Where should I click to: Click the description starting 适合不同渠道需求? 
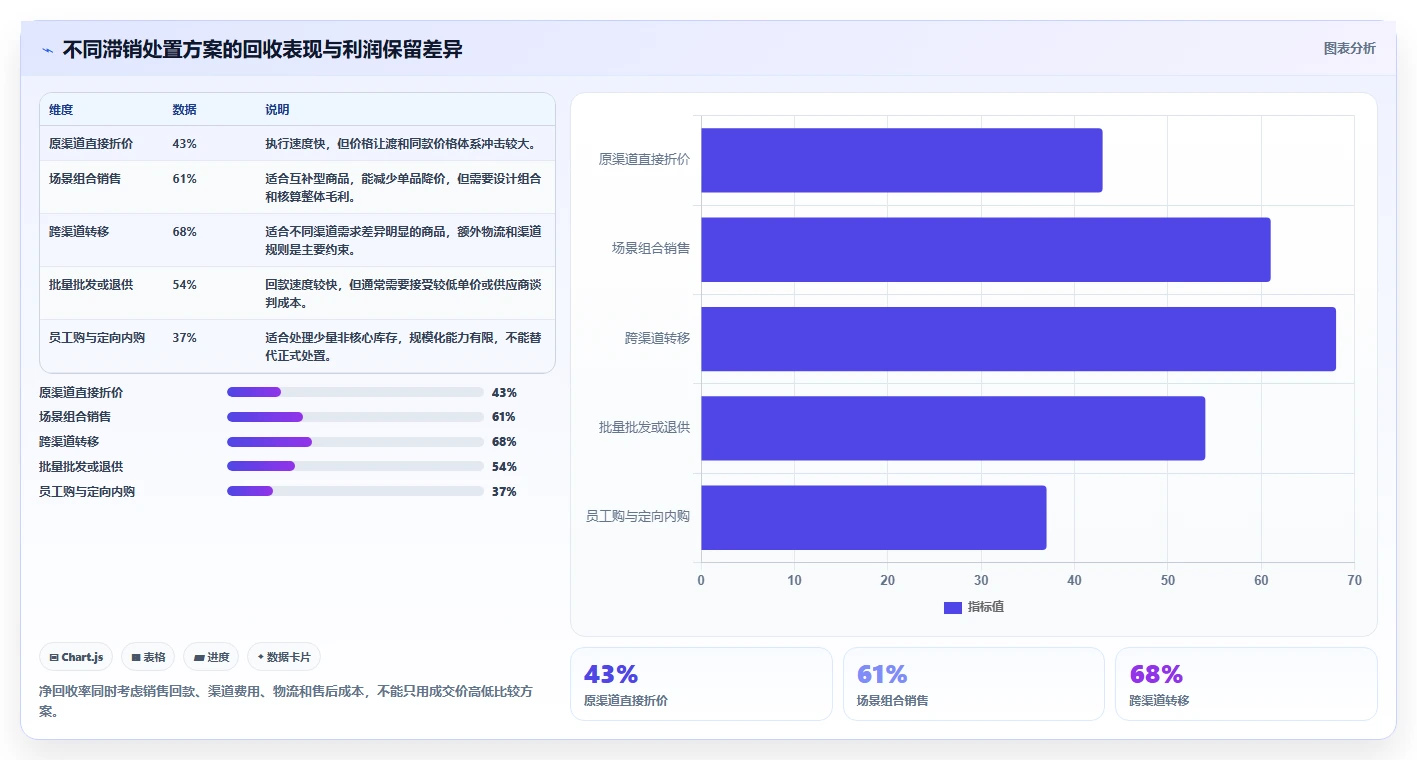click(x=404, y=241)
